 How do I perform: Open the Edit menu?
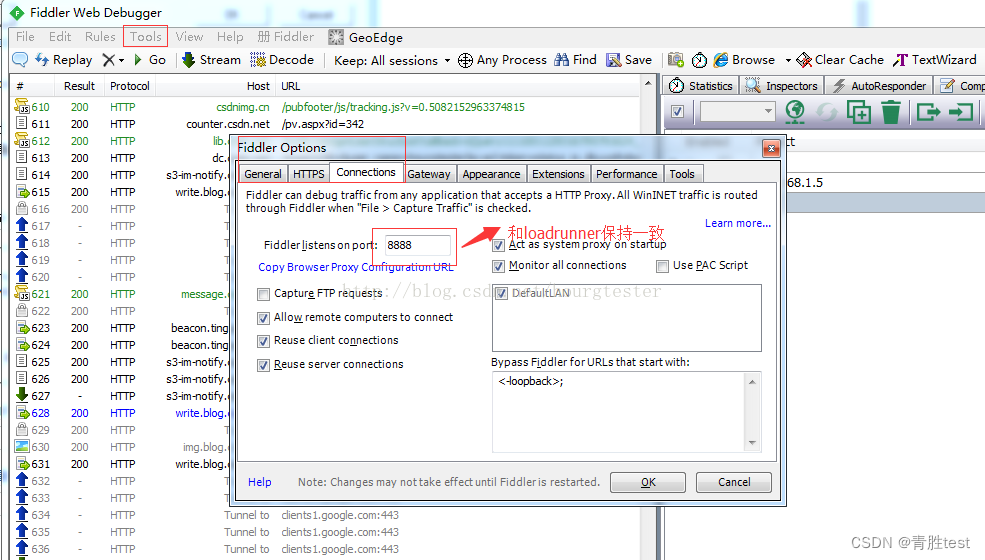click(x=60, y=36)
